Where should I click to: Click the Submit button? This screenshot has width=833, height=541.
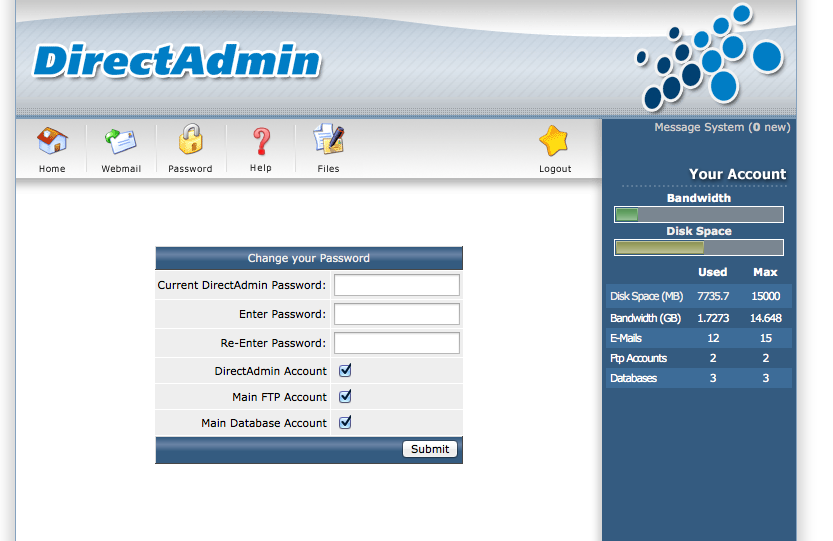tap(430, 449)
